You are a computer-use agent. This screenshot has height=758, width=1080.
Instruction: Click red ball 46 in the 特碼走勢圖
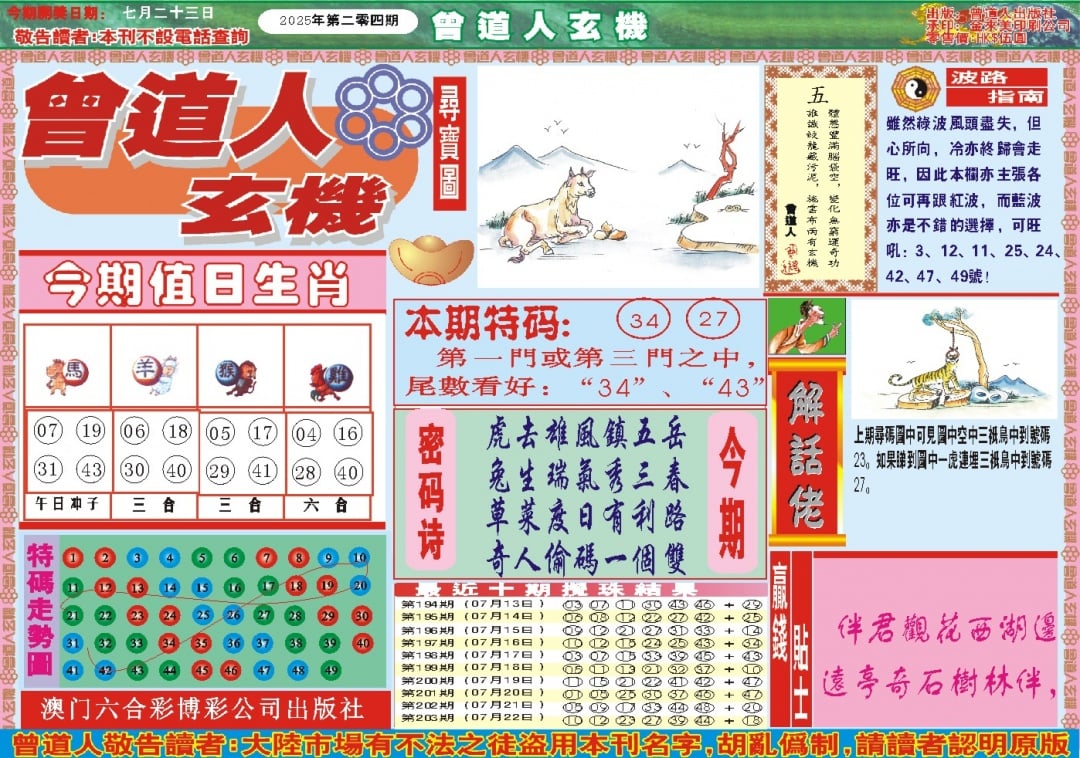click(231, 670)
